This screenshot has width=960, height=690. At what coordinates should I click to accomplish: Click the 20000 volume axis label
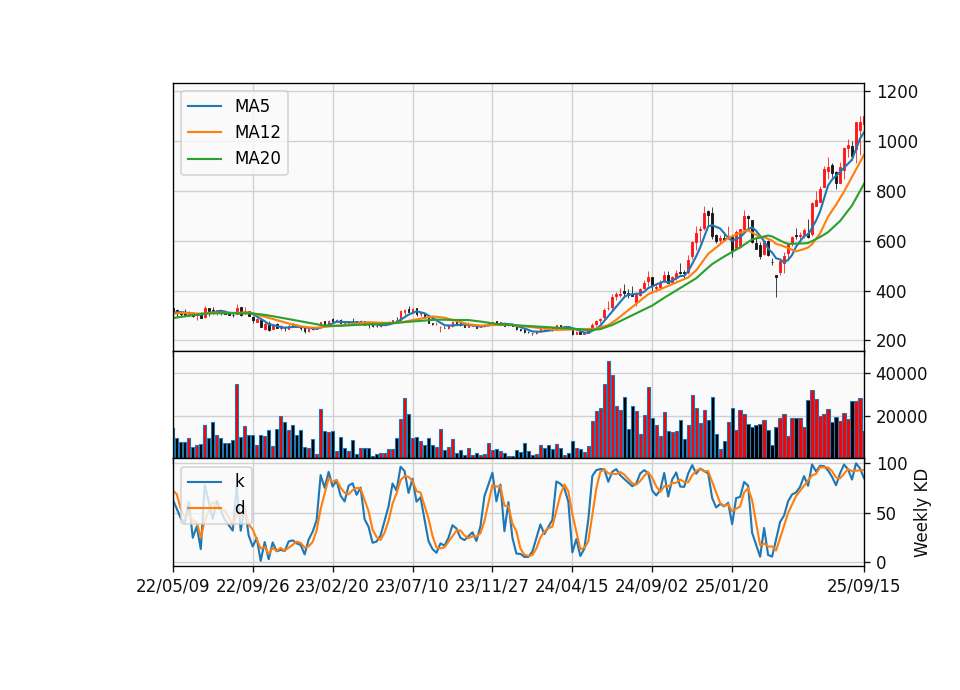902,418
